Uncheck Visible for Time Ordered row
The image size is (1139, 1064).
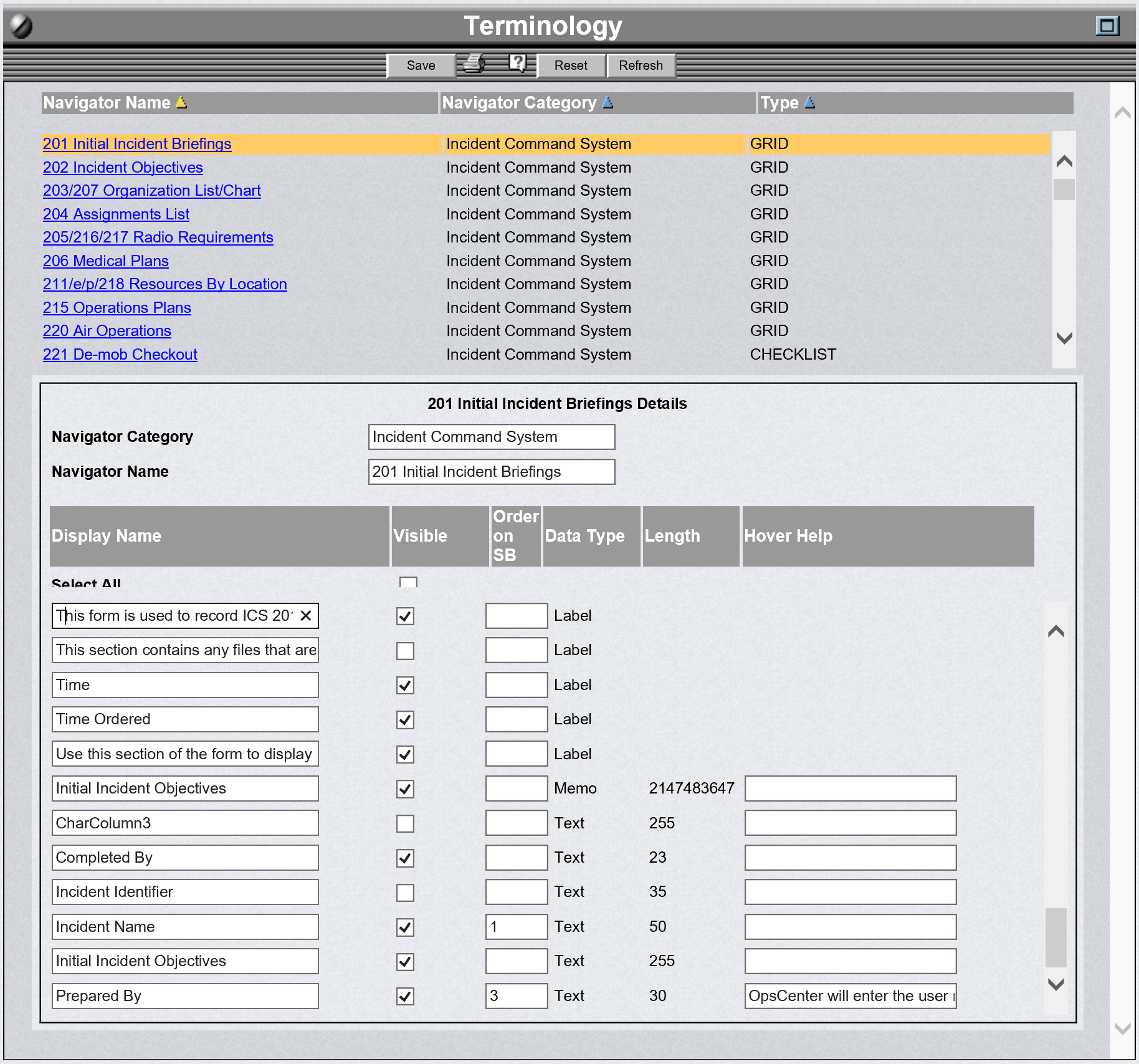pyautogui.click(x=405, y=720)
